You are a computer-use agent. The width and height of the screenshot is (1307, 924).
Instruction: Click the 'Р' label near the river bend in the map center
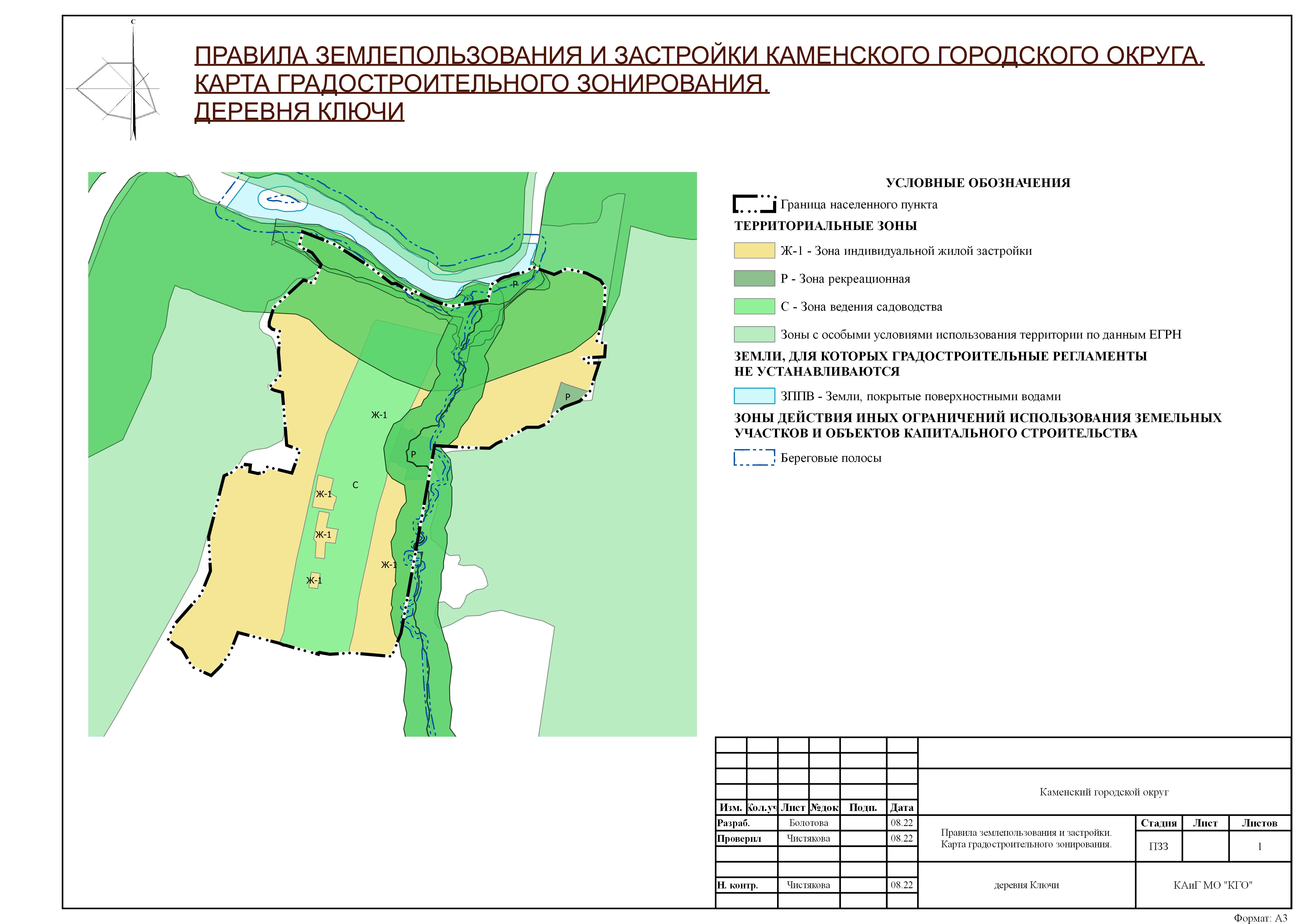pos(413,454)
